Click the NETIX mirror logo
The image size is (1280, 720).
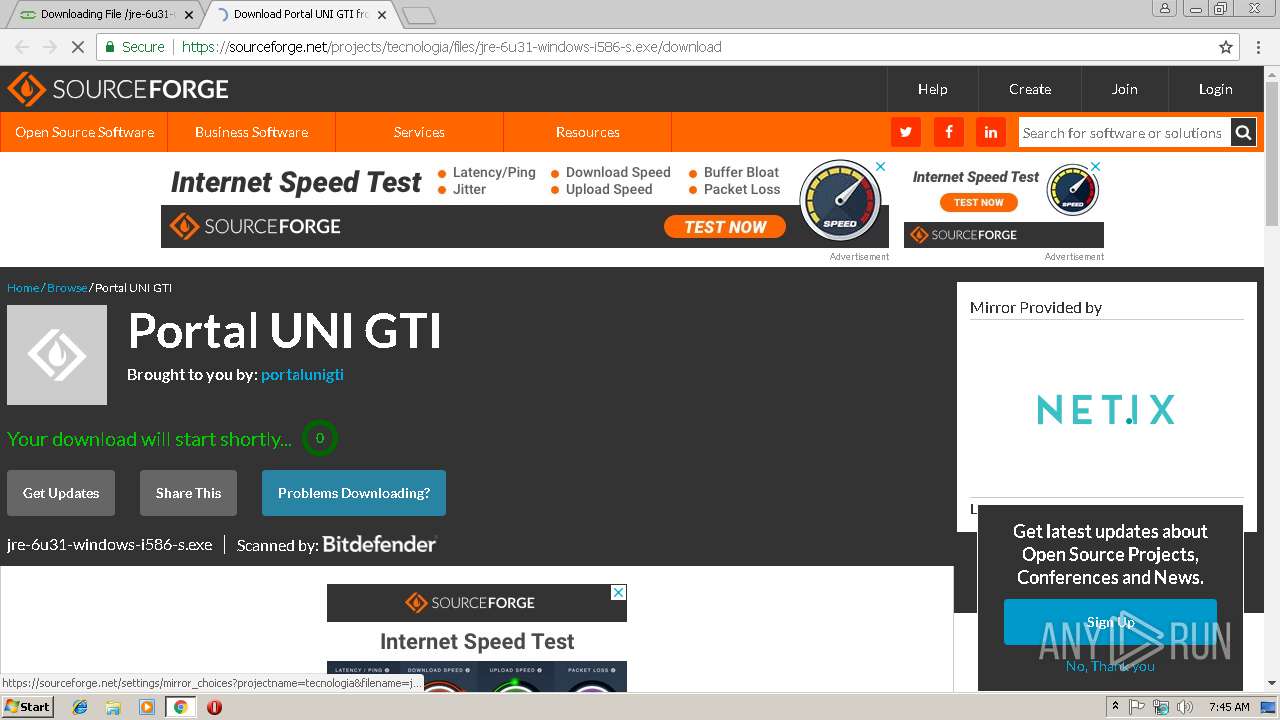click(1106, 410)
